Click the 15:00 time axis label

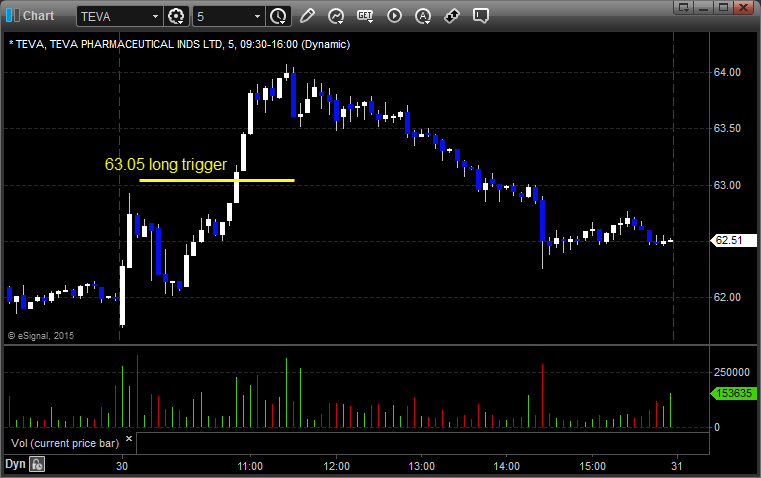(x=593, y=466)
